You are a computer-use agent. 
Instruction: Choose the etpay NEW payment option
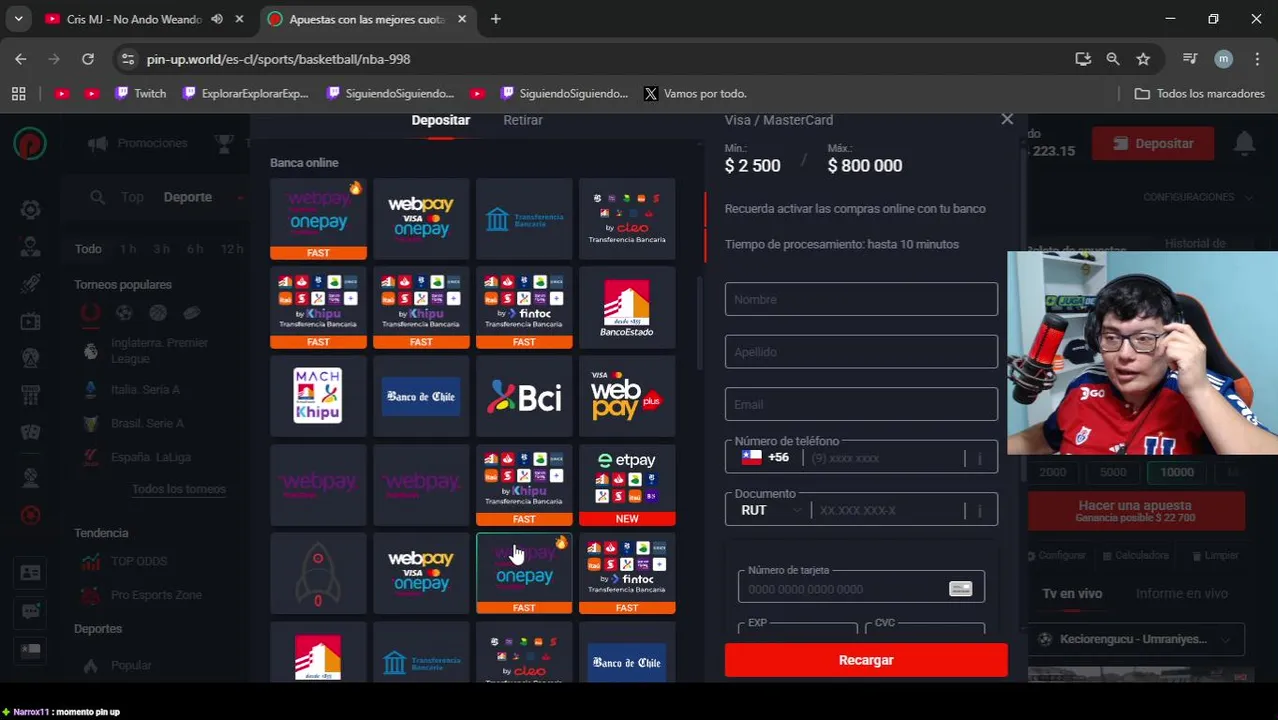click(627, 486)
